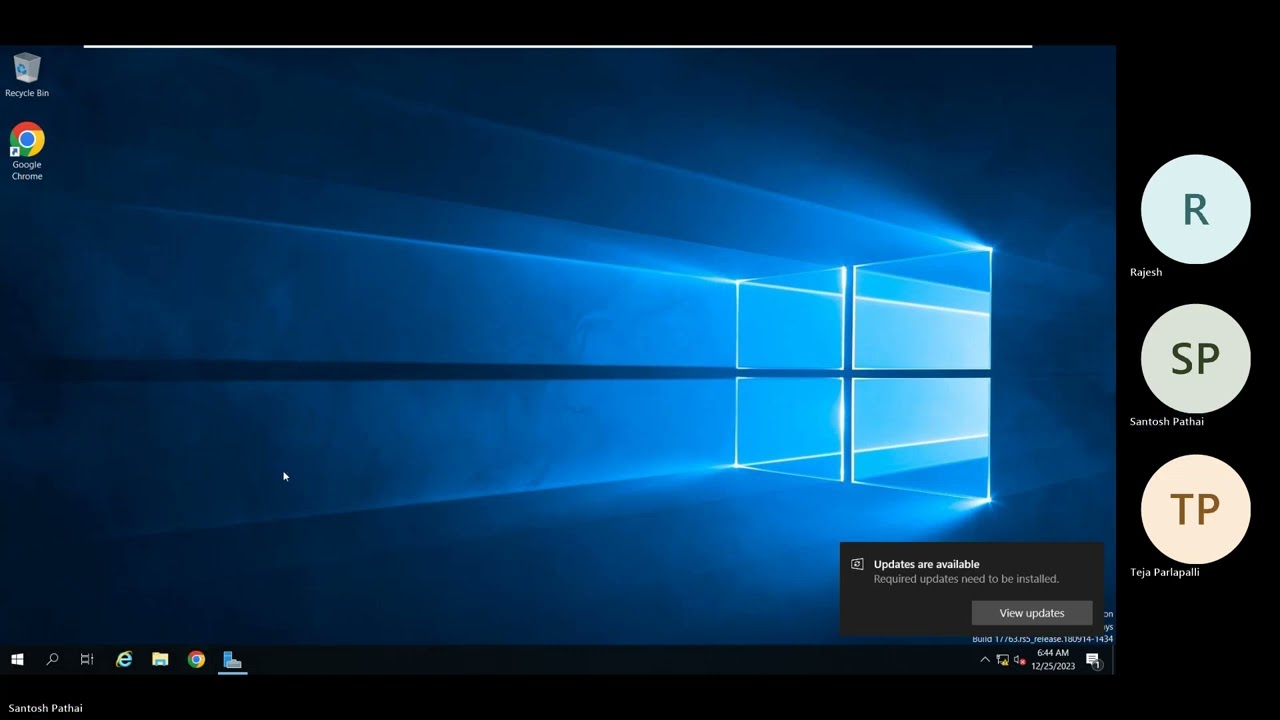Viewport: 1280px width, 720px height.
Task: Open the Action Center notifications icon
Action: [x=1093, y=659]
